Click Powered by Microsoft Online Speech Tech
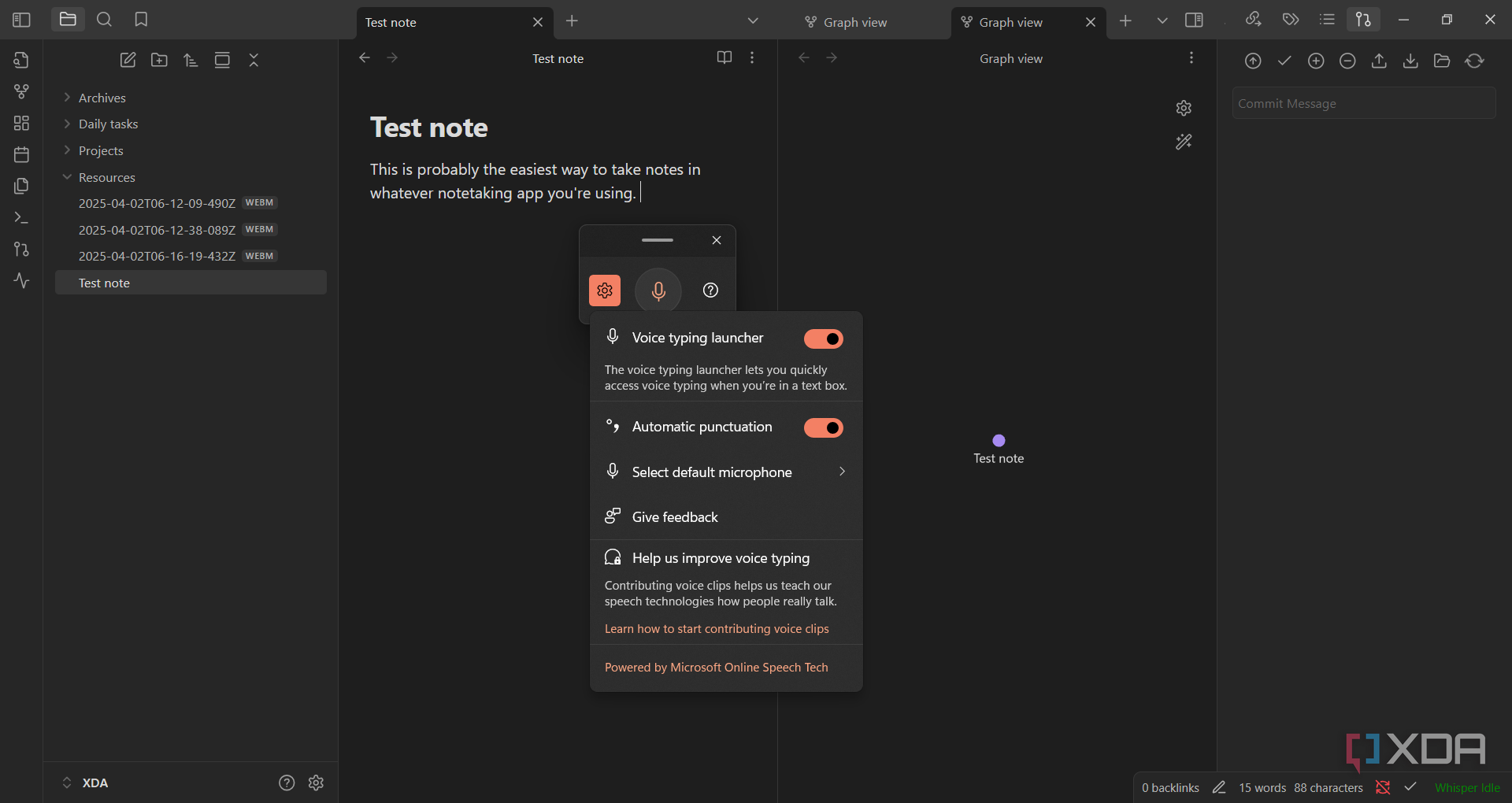This screenshot has width=1512, height=803. (717, 667)
